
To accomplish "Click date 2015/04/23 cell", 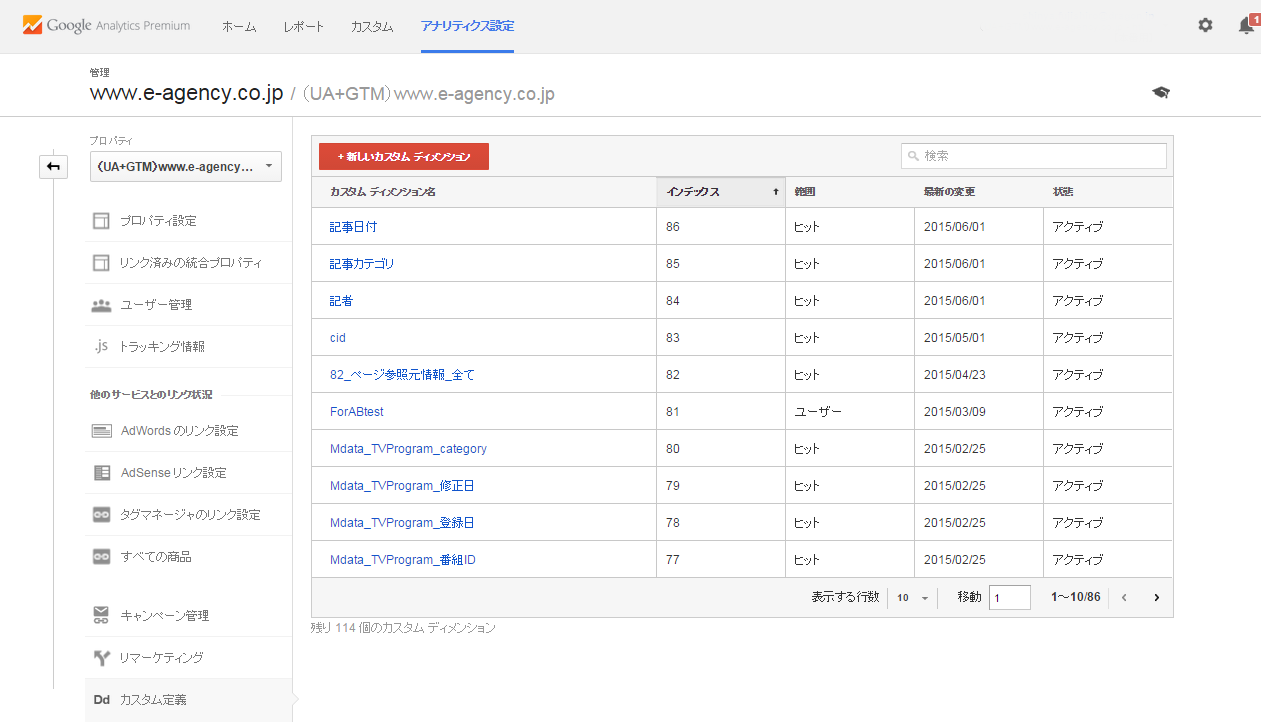I will click(954, 375).
